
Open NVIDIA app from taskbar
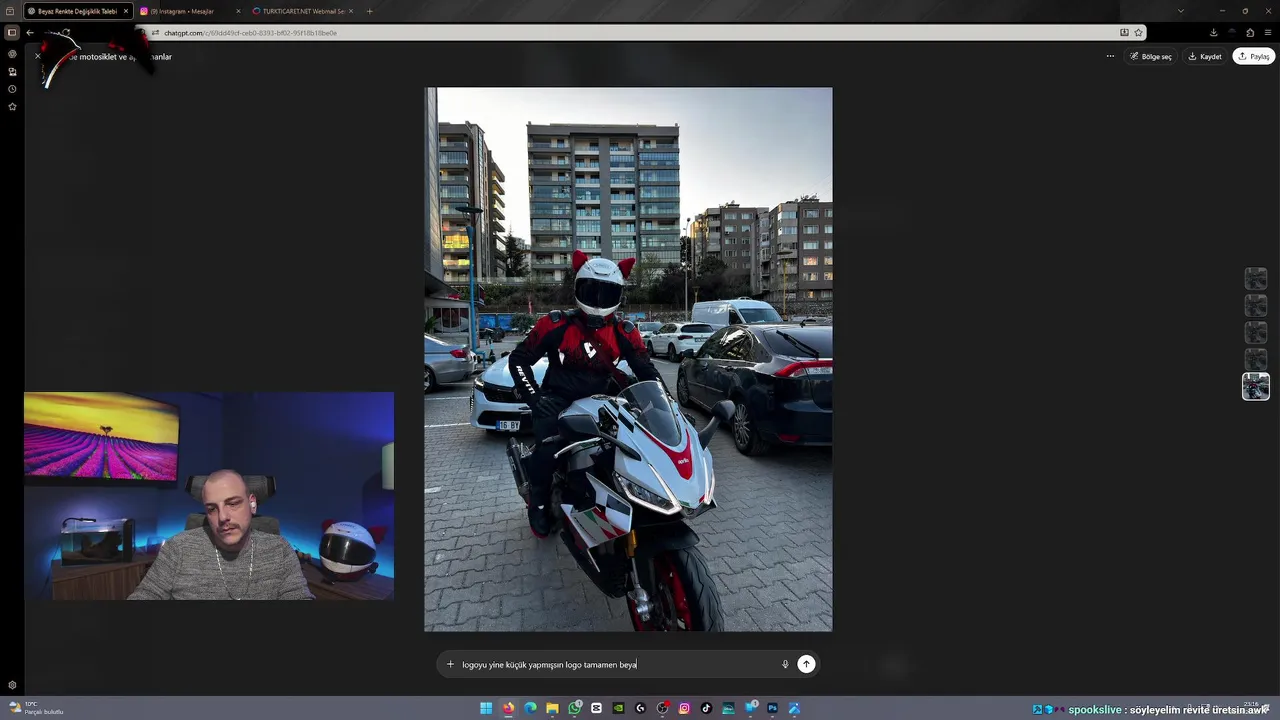(x=618, y=708)
